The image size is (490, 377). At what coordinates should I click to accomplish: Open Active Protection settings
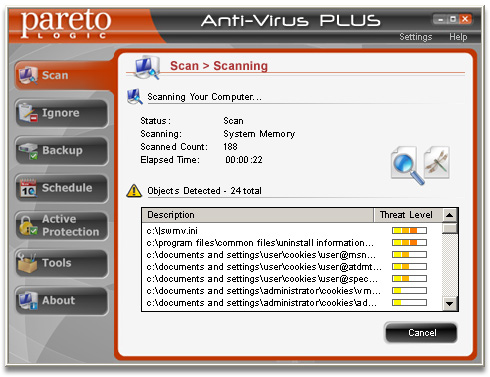coord(62,225)
